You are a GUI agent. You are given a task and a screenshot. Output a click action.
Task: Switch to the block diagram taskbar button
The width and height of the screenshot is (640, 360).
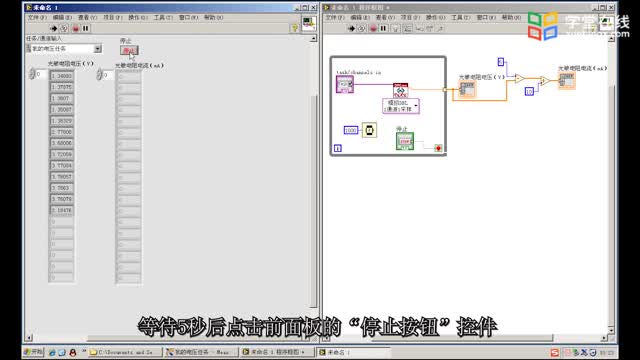(x=278, y=352)
